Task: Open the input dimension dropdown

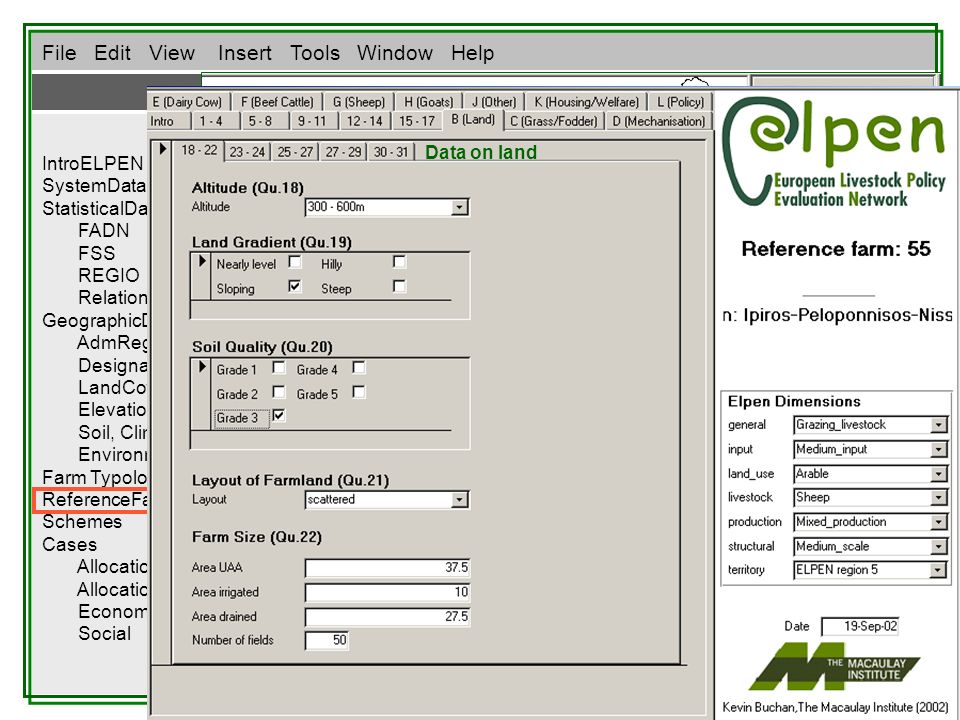Action: 939,449
